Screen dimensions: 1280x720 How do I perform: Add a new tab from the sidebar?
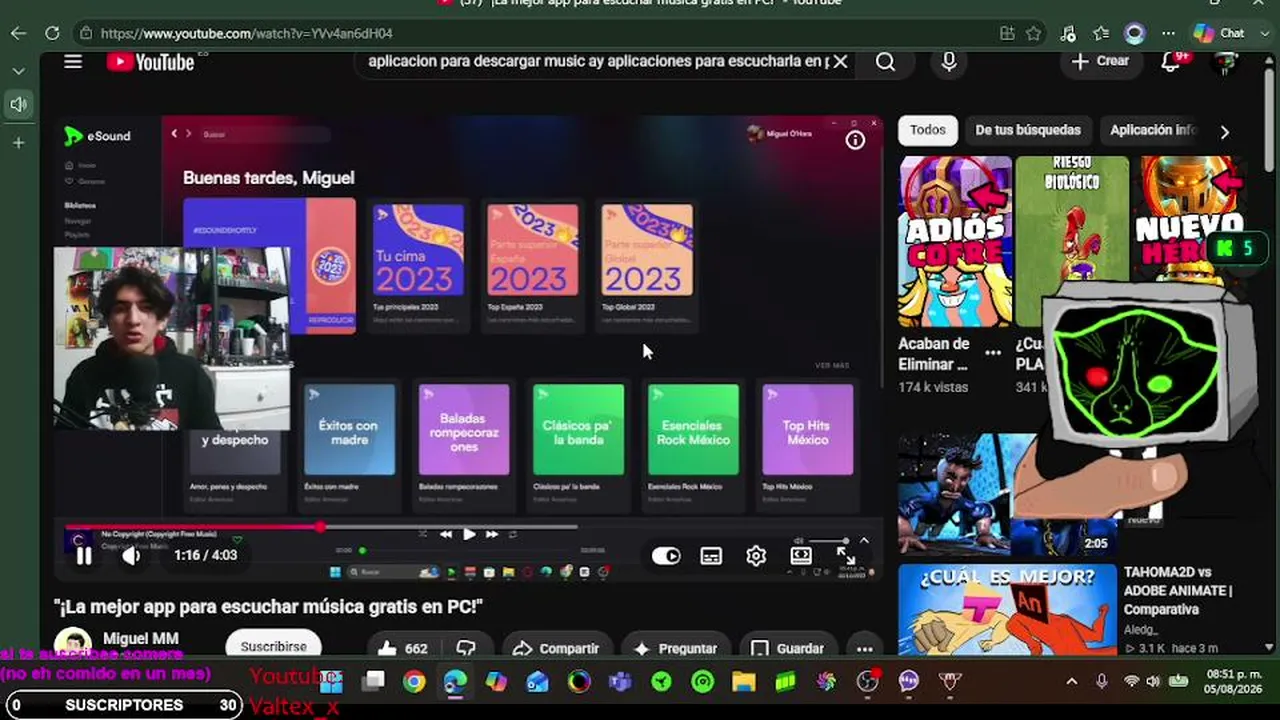(x=19, y=143)
